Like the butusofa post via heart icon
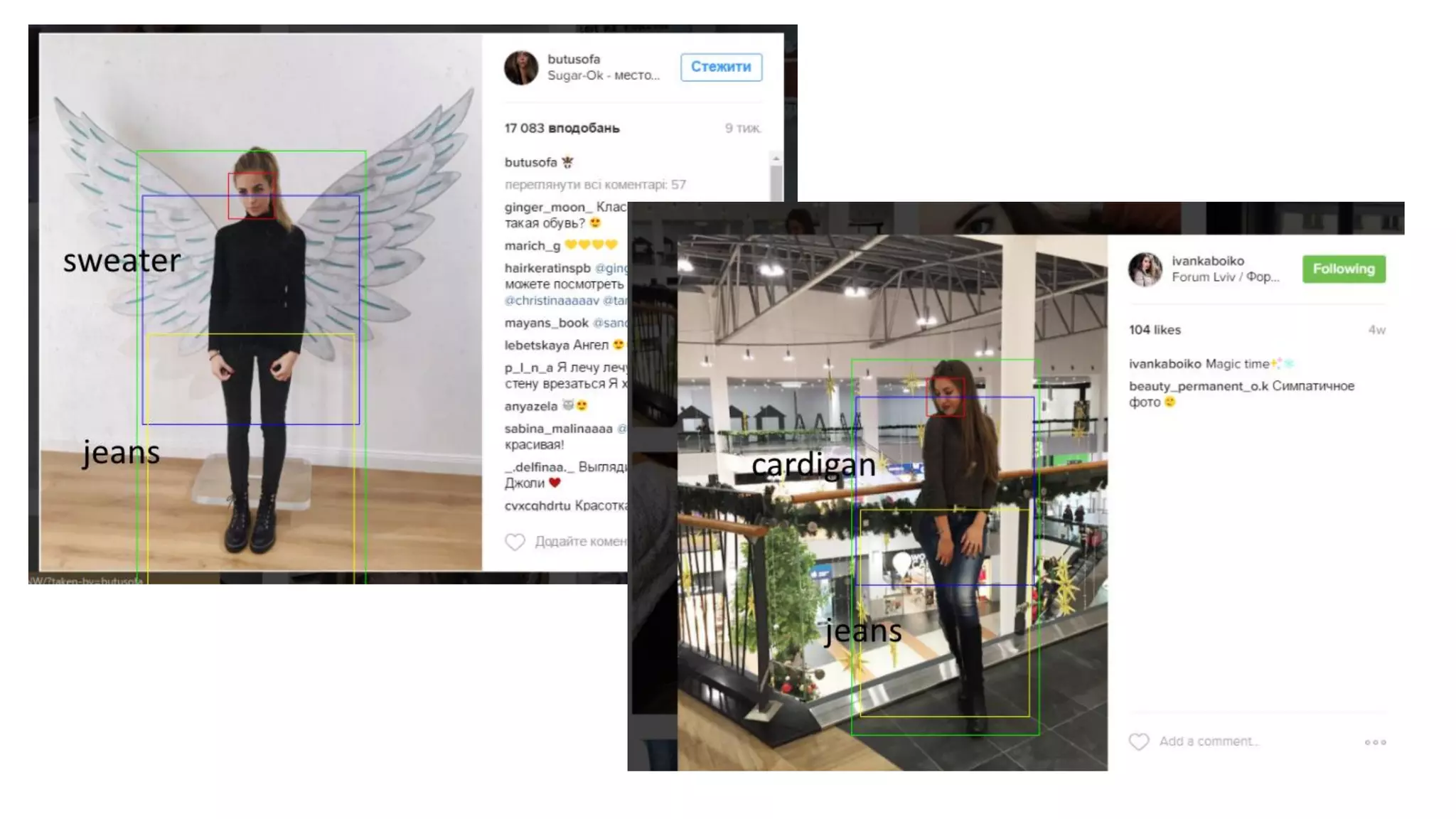1456x819 pixels. 515,542
